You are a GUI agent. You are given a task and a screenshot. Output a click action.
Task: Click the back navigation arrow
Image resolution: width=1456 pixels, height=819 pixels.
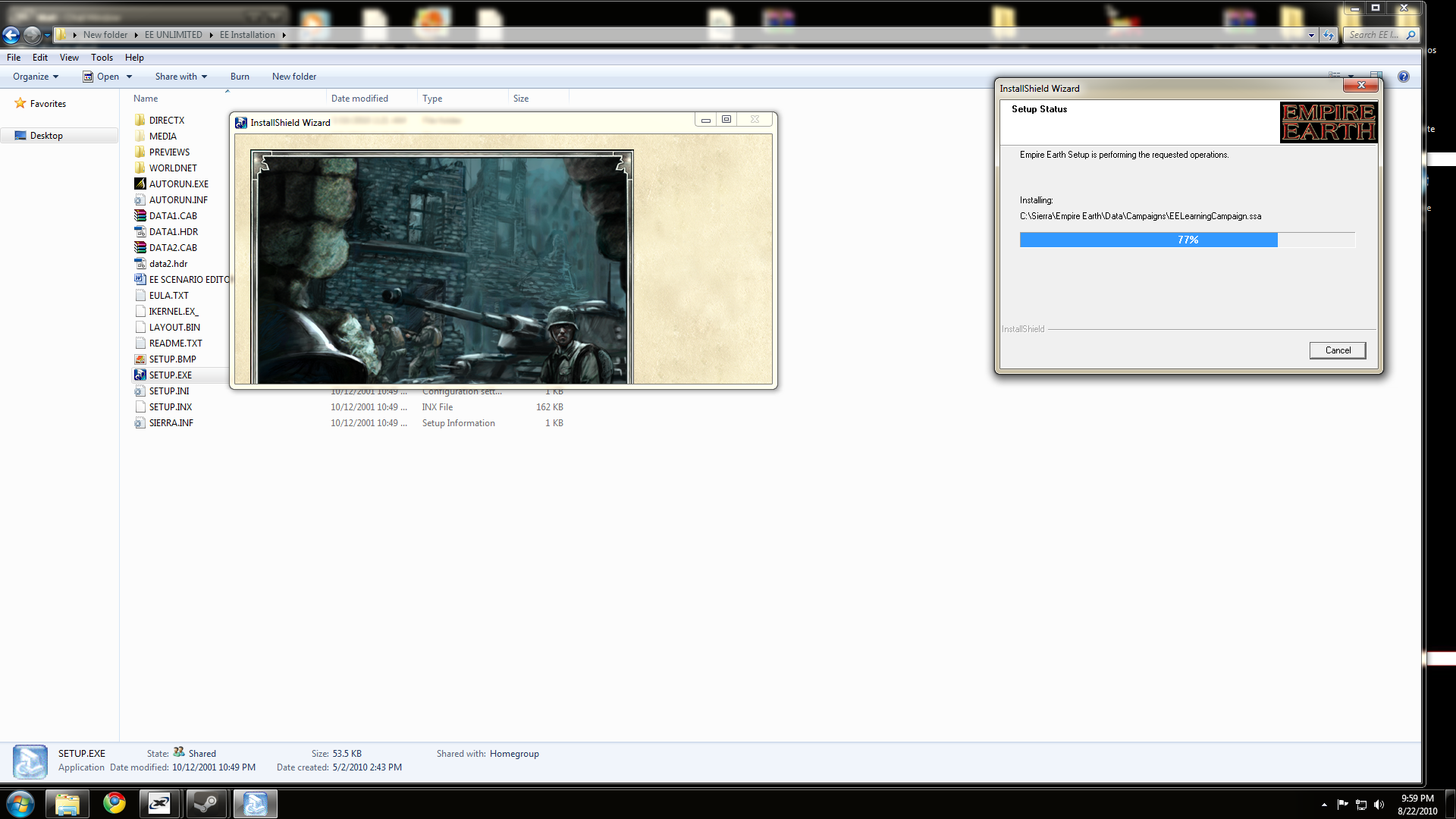click(x=11, y=35)
